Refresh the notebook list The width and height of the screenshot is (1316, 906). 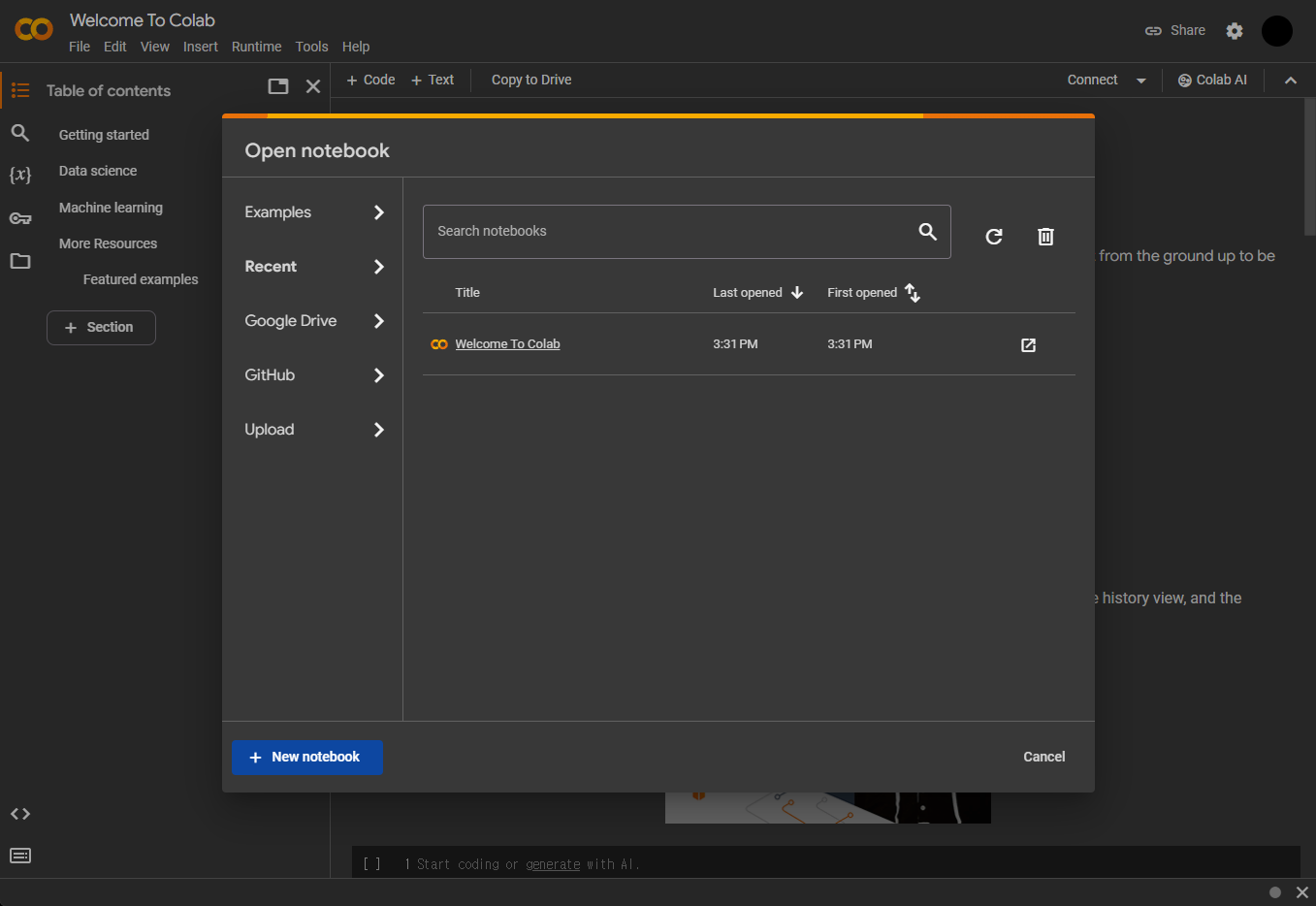point(994,237)
